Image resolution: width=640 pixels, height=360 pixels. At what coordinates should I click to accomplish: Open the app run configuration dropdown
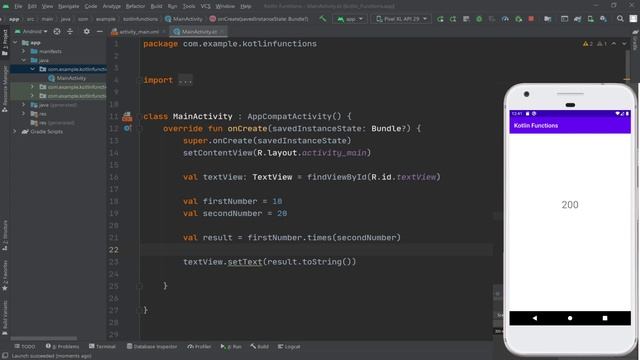350,19
